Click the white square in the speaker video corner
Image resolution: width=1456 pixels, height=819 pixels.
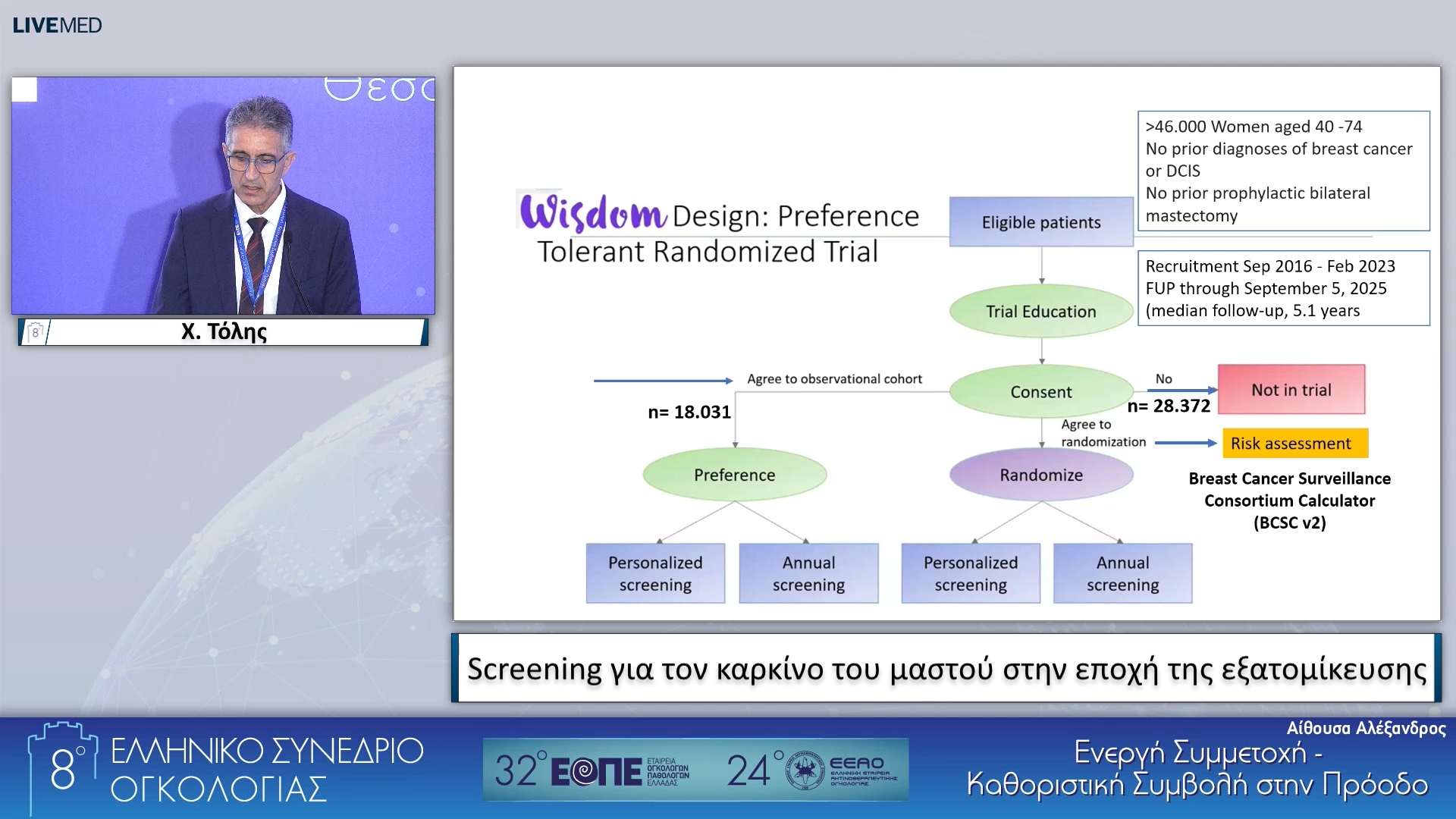pyautogui.click(x=24, y=89)
